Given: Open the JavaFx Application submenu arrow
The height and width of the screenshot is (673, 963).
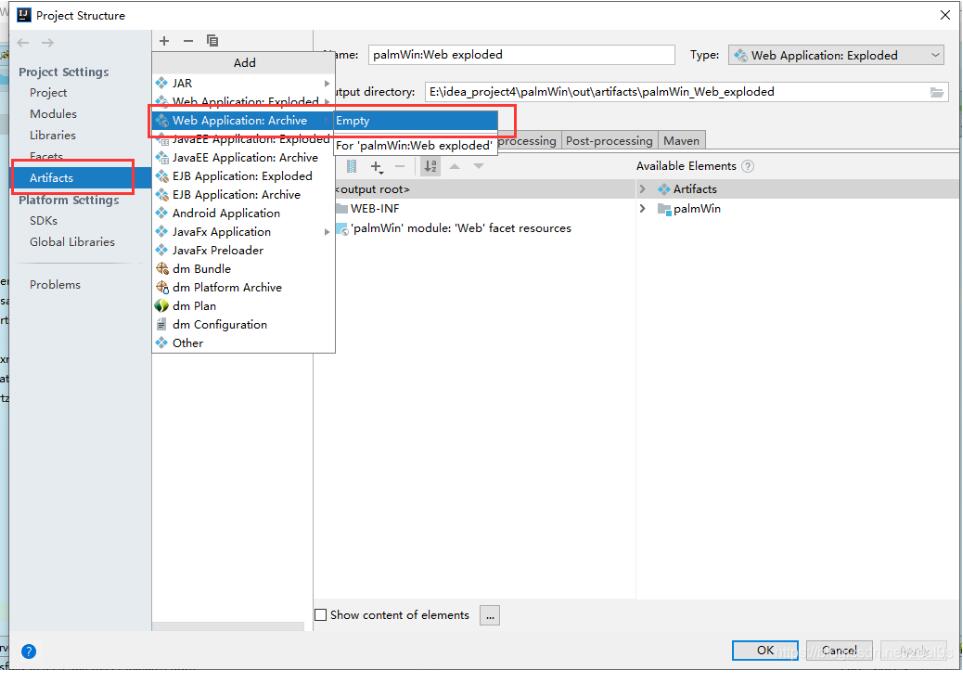Looking at the screenshot, I should point(327,232).
